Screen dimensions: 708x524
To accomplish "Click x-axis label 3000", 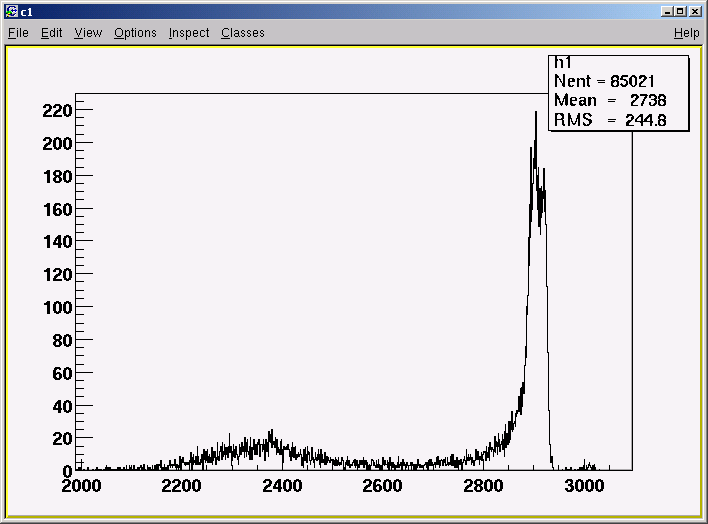I will (x=584, y=486).
